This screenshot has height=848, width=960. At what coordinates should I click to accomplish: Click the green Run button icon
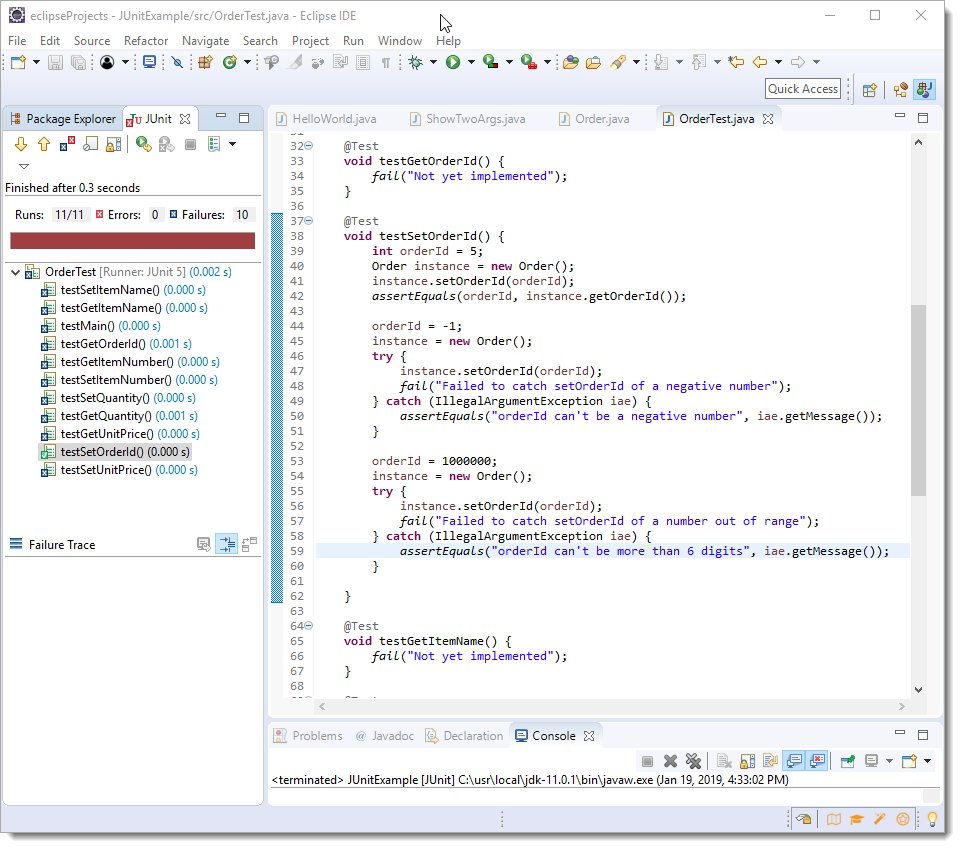pyautogui.click(x=453, y=62)
